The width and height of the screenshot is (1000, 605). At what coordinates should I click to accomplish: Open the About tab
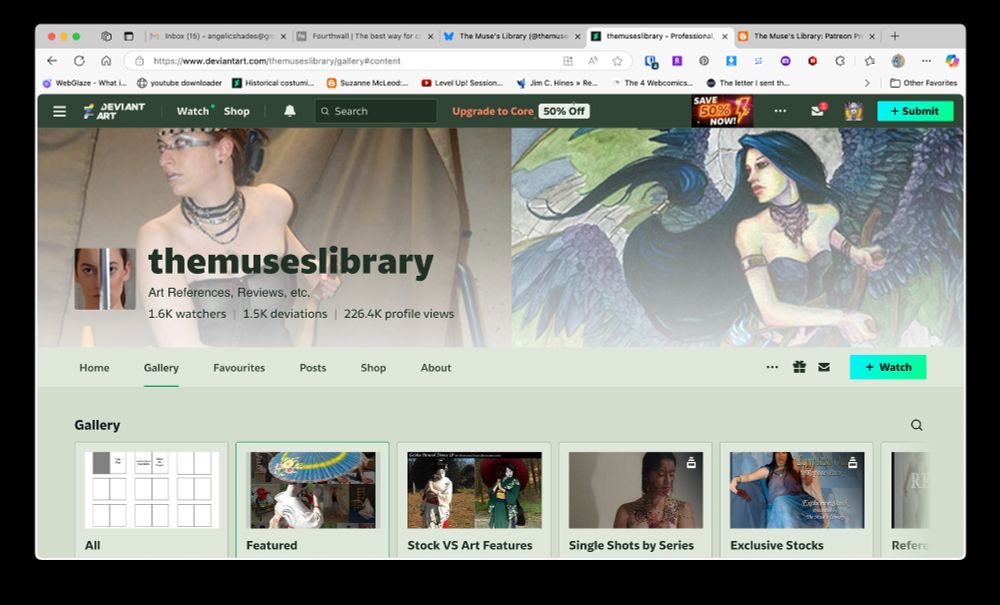(x=436, y=368)
